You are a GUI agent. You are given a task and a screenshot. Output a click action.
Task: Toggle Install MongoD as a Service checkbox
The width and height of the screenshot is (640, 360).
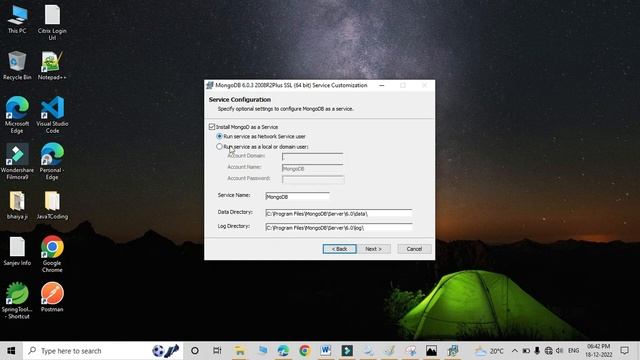click(212, 127)
